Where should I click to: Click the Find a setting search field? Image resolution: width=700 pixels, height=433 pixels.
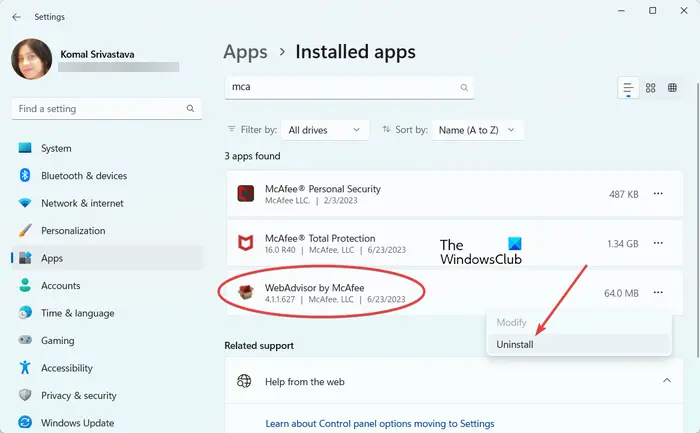pyautogui.click(x=107, y=108)
